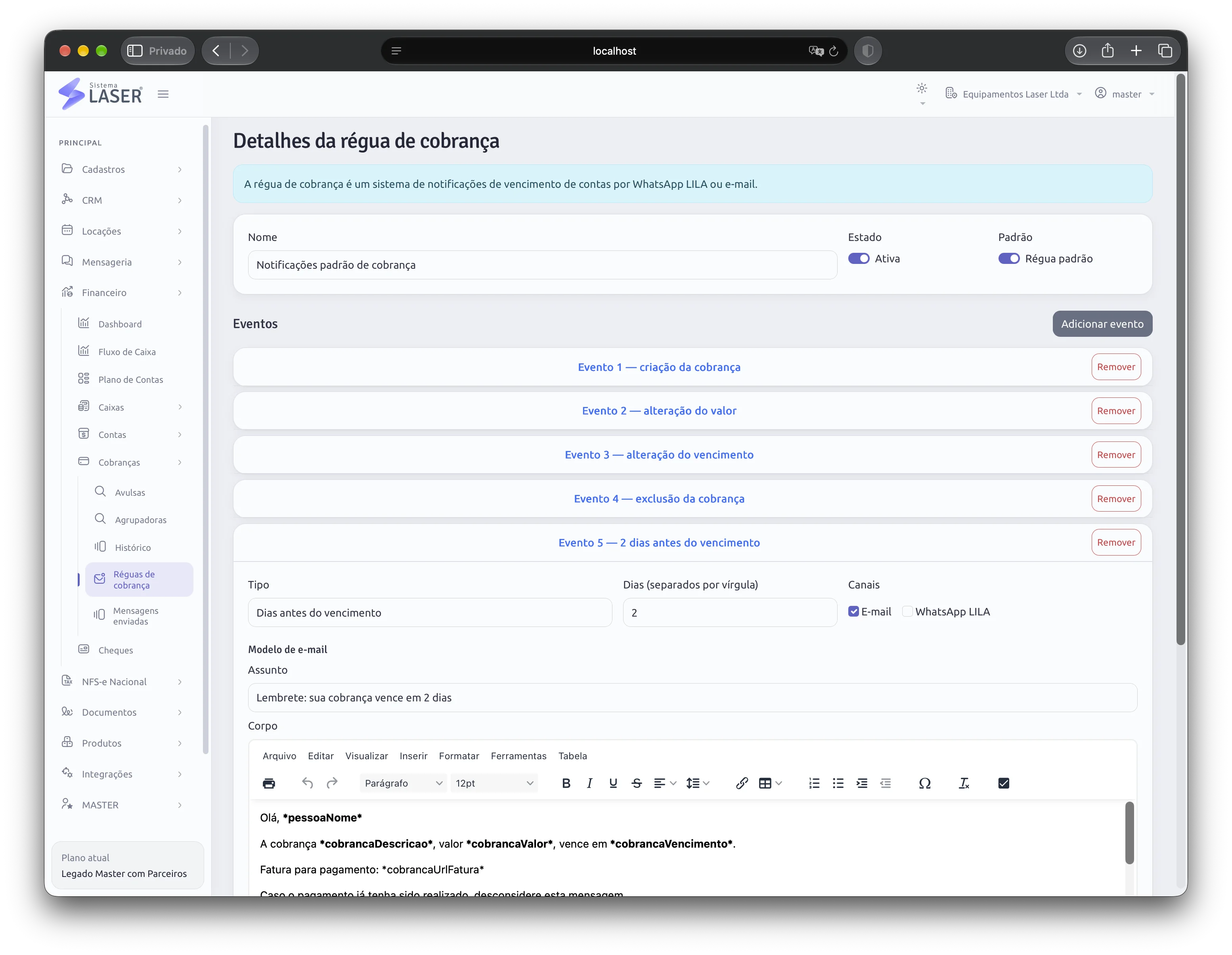The height and width of the screenshot is (955, 1232).
Task: Click the sidebar scrollbar
Action: 205,440
